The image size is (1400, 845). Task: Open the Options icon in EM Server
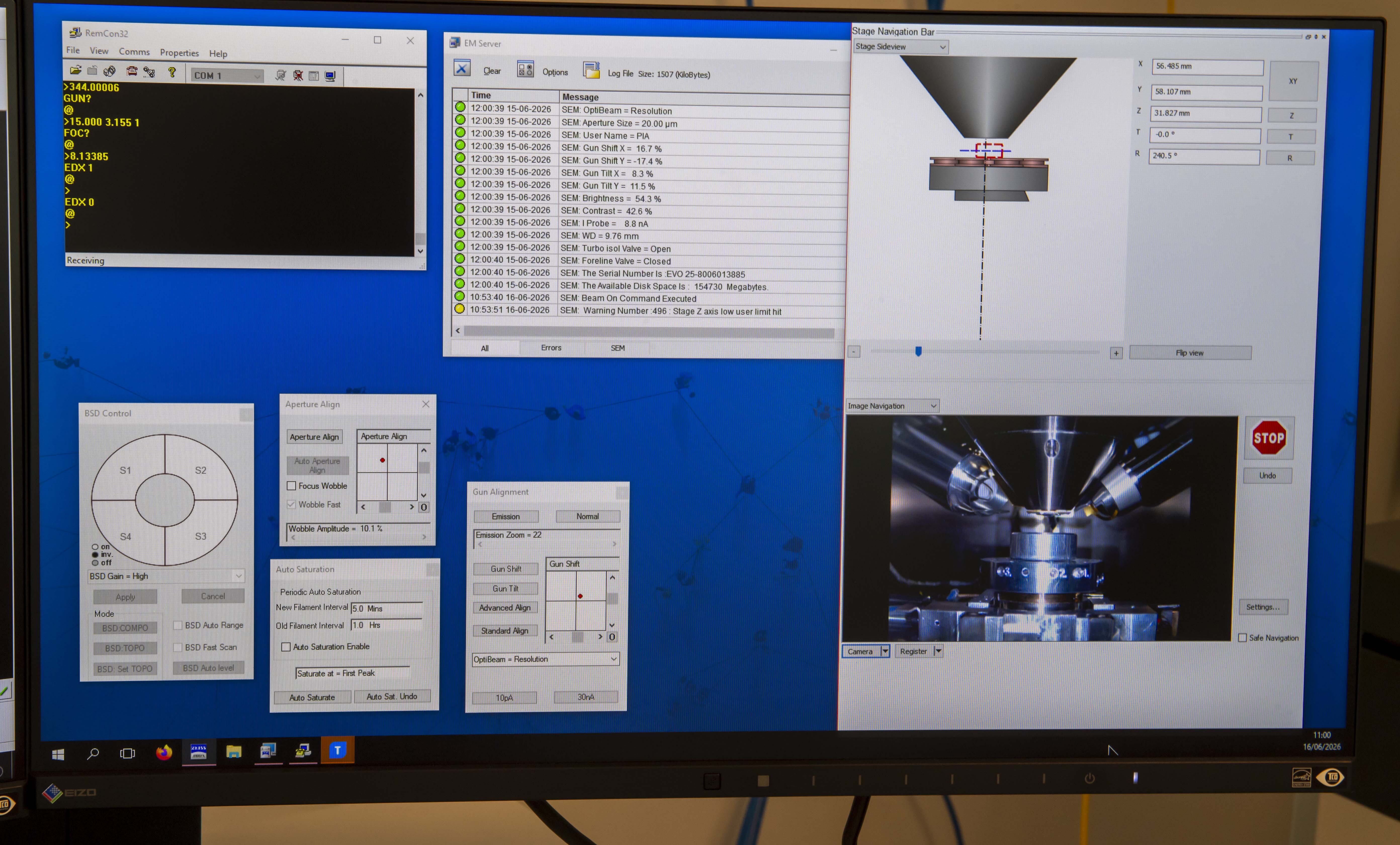pos(525,69)
